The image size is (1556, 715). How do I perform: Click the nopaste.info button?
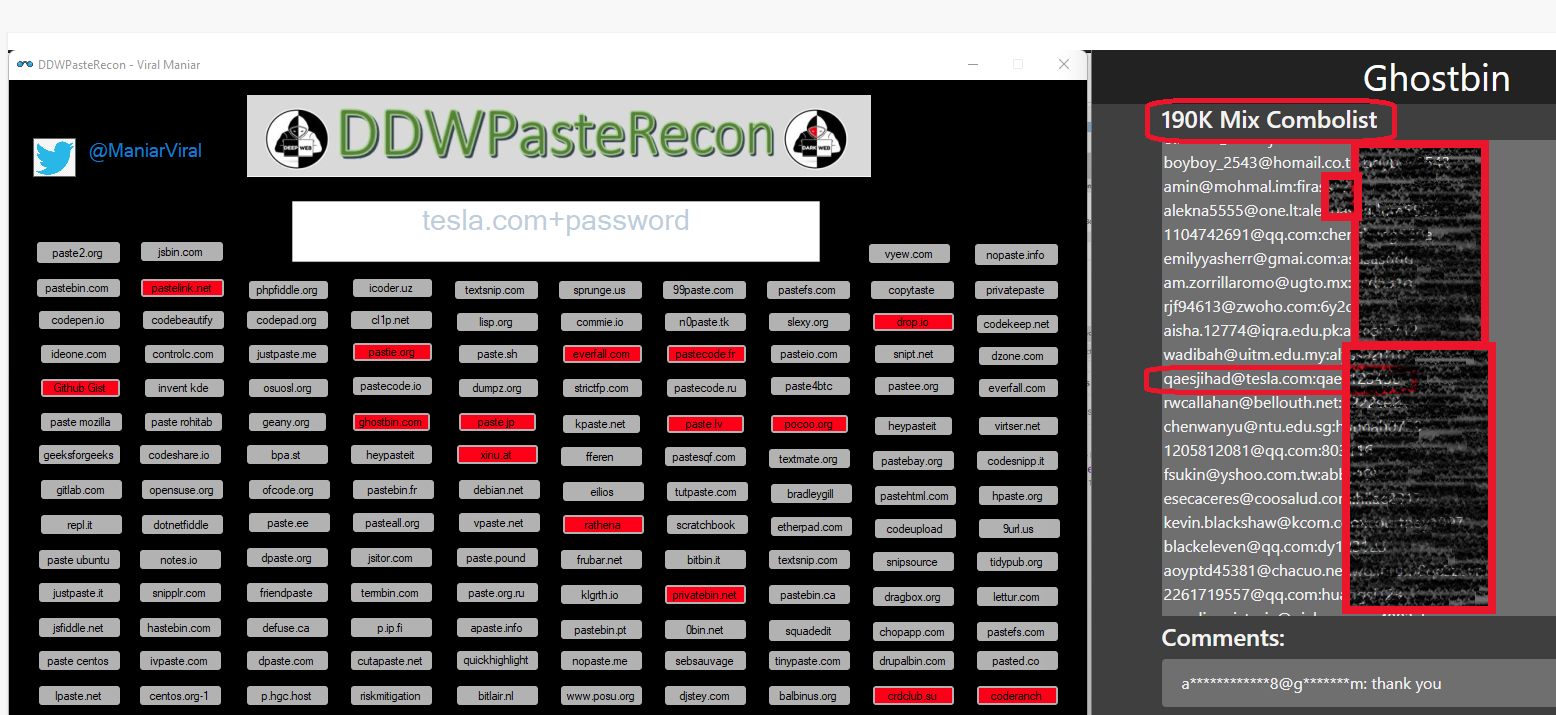[x=1015, y=255]
